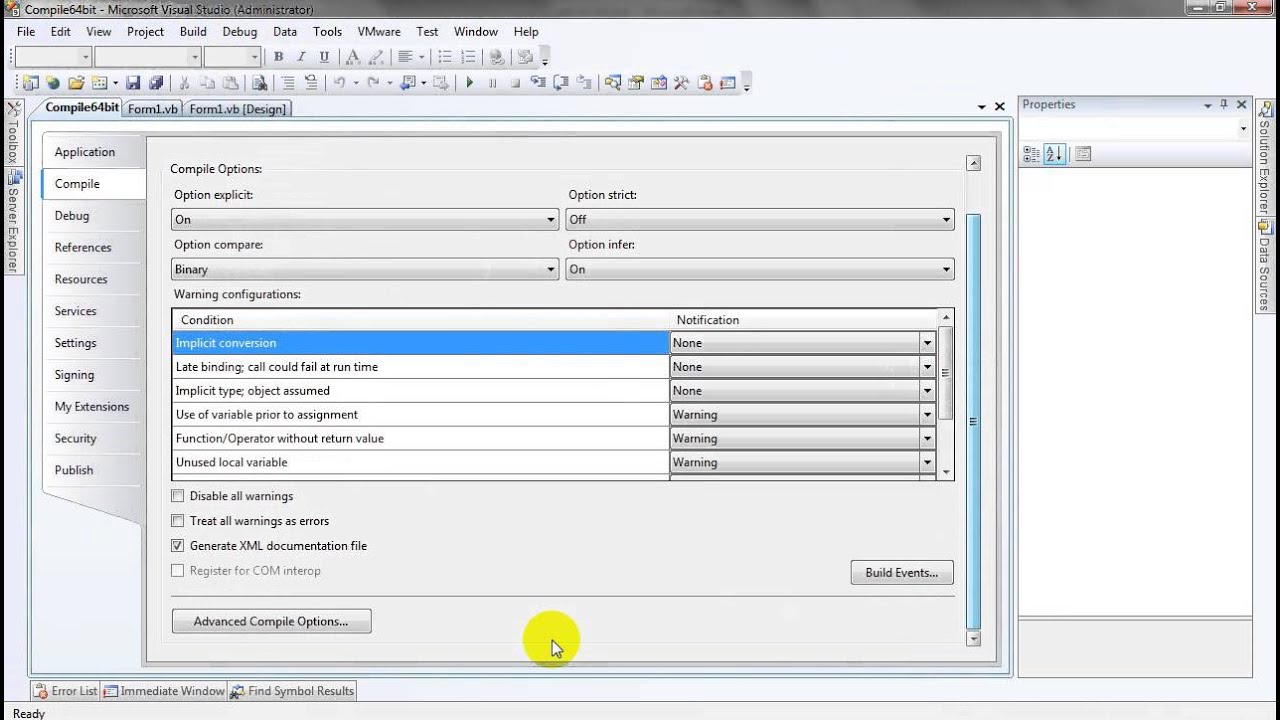Open Use of variable prior to assignment dropdown
The height and width of the screenshot is (720, 1280).
tap(927, 414)
